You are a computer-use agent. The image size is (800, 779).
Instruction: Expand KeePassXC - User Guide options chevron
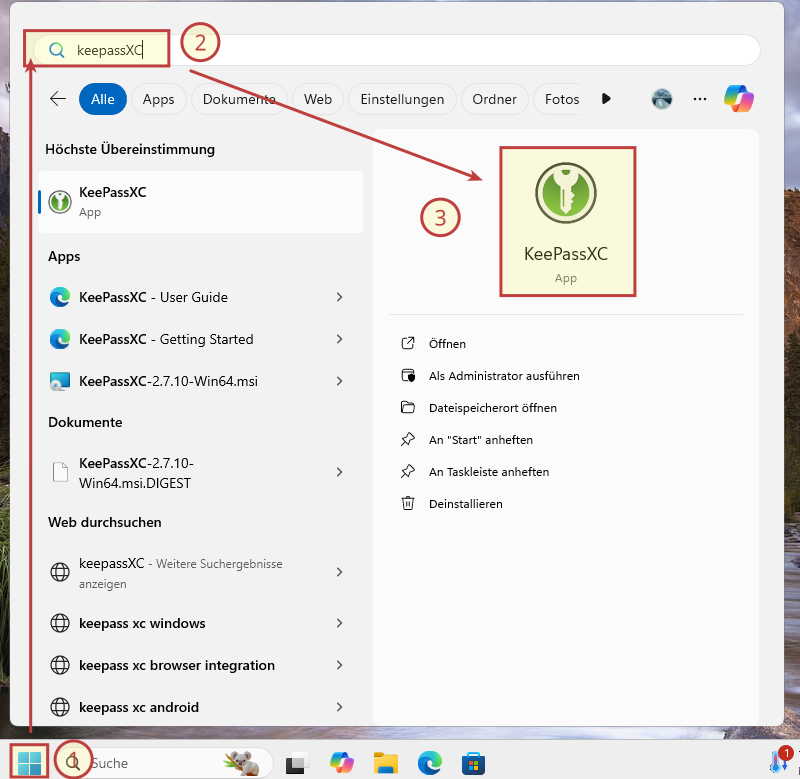(x=339, y=297)
